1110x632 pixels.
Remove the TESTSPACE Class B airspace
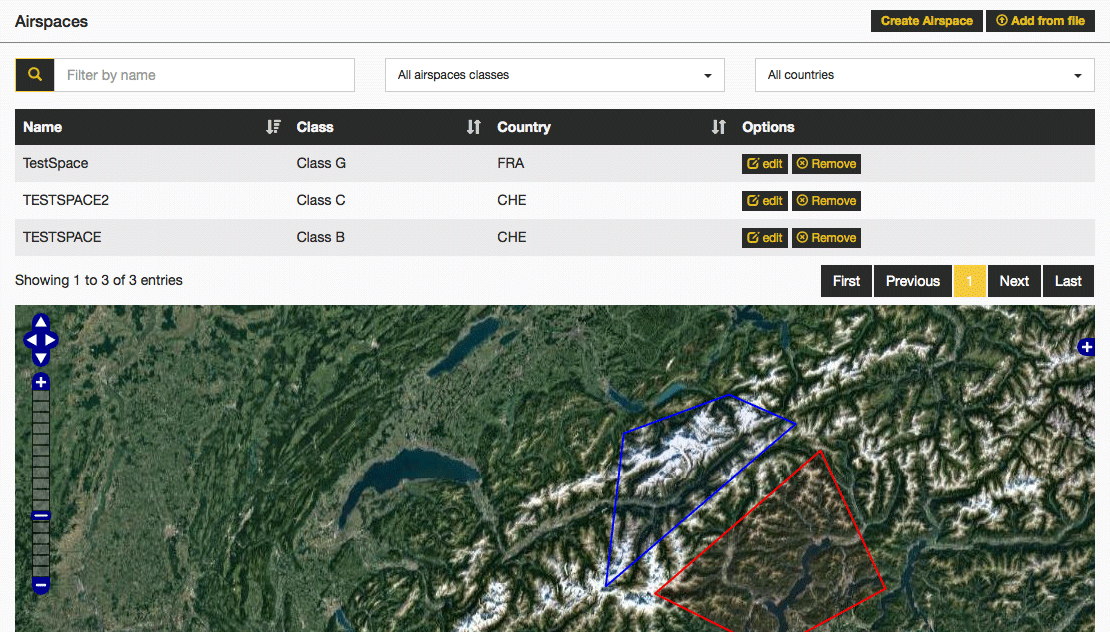click(x=826, y=238)
